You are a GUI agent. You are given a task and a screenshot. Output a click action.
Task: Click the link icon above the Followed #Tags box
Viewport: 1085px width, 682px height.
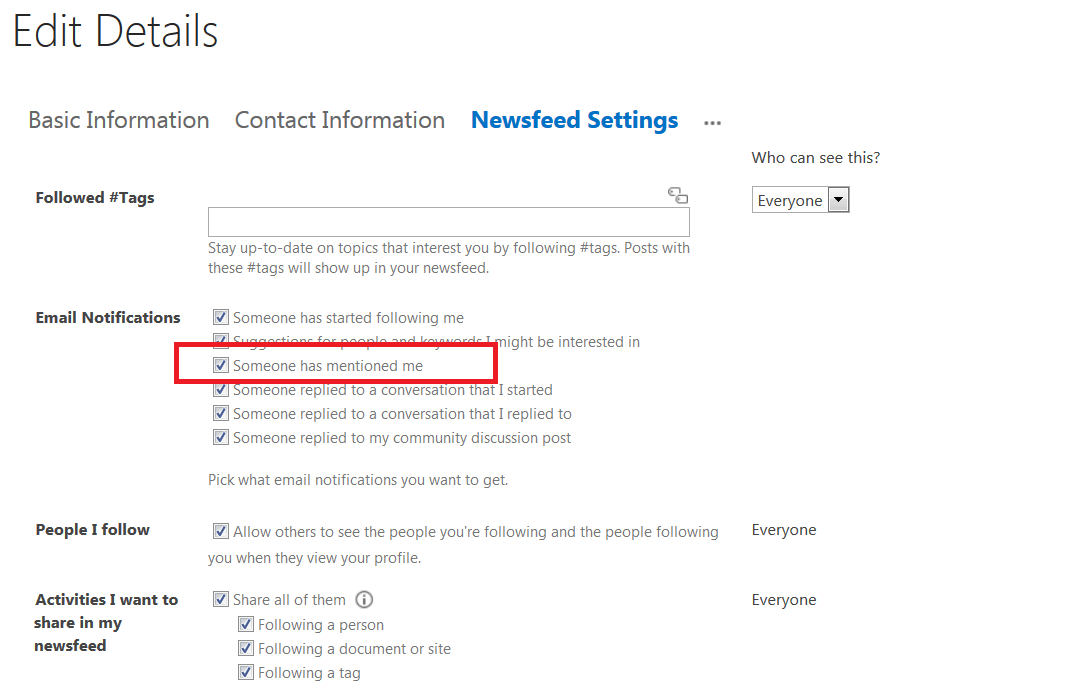[x=678, y=195]
